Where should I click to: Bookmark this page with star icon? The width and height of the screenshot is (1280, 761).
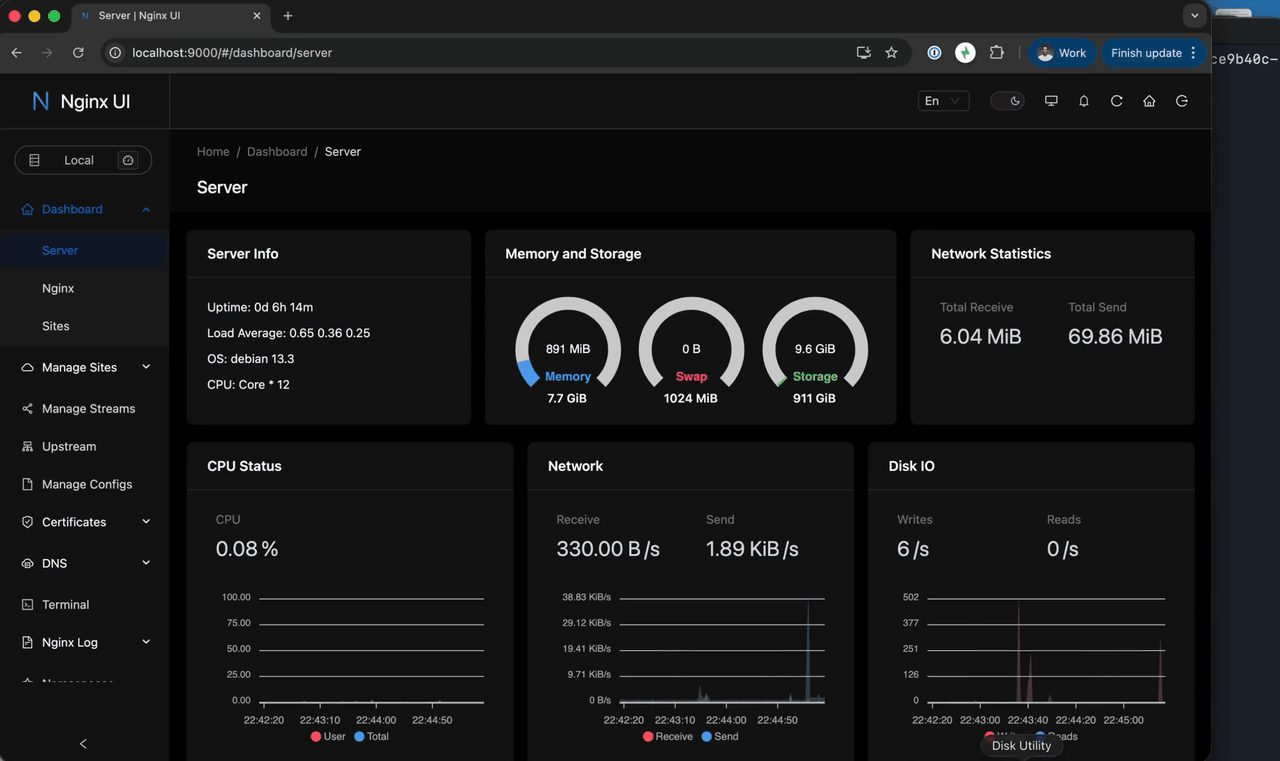coord(891,53)
